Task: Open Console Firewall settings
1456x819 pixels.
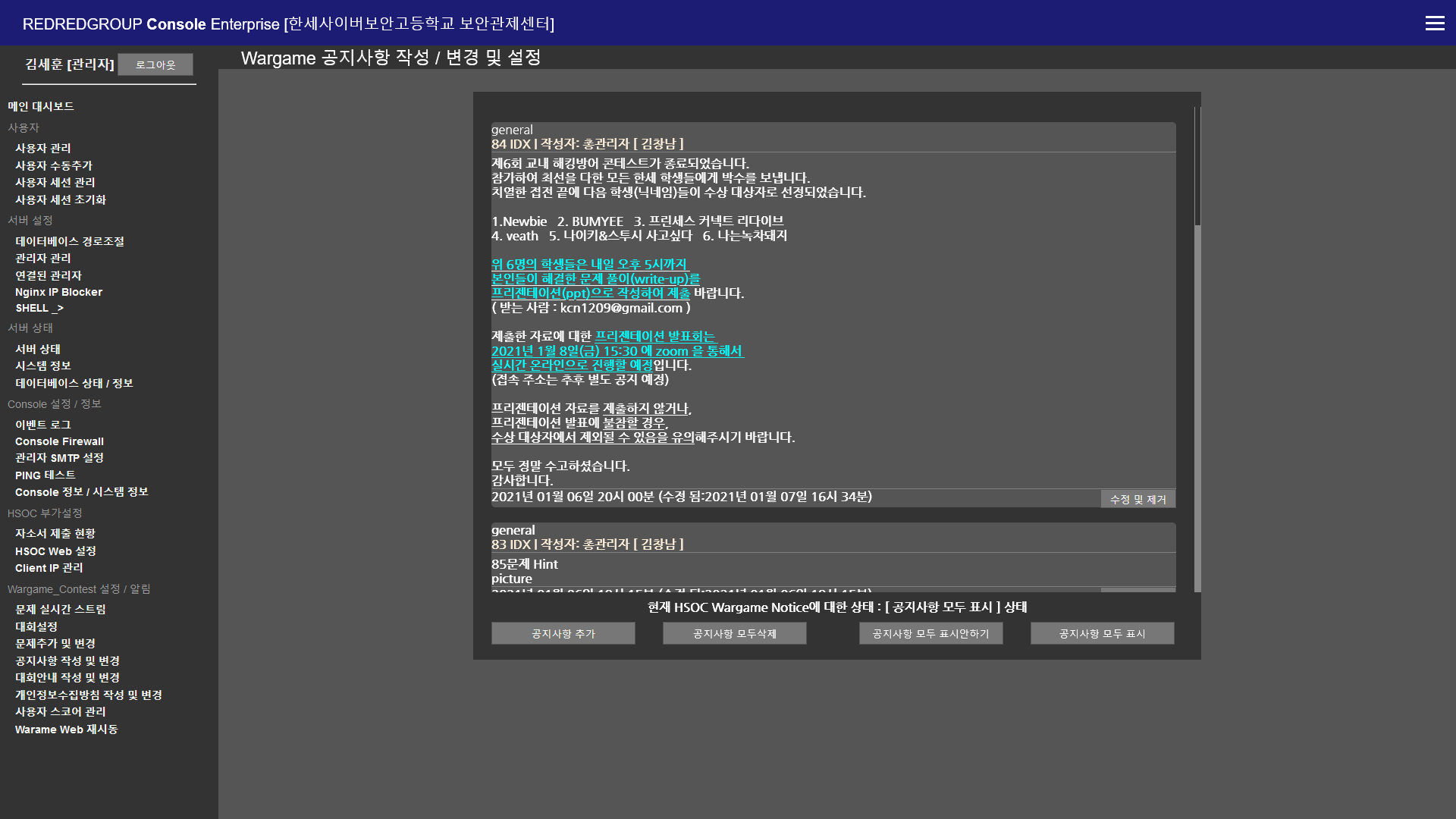Action: (59, 441)
